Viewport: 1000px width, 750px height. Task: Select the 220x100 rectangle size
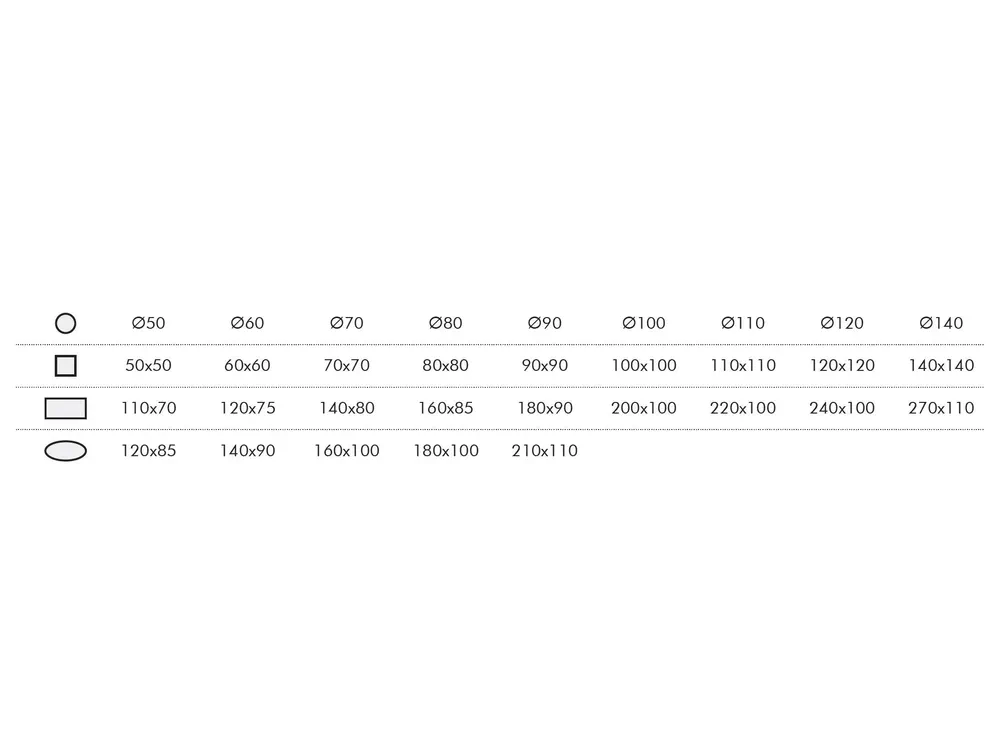tap(743, 408)
